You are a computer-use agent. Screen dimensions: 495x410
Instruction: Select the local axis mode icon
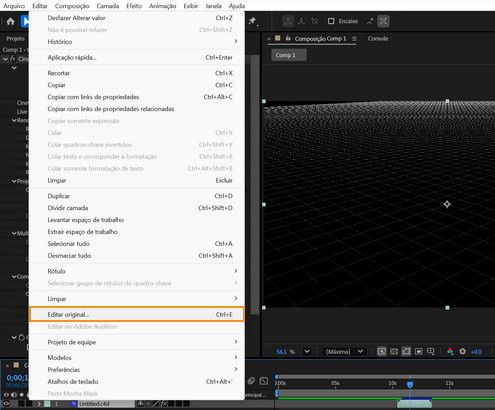click(288, 21)
